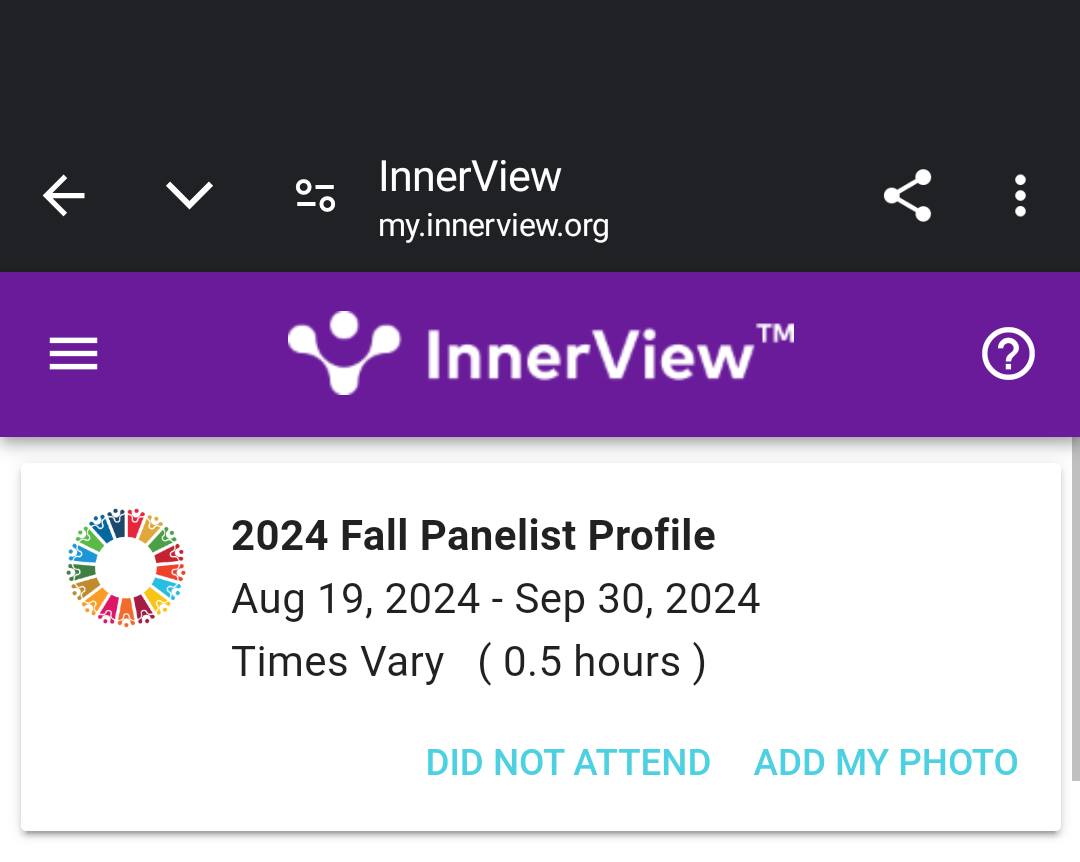Open the 2024 Fall Panelist Profile title
Screen dimensions: 1080x862
tap(473, 536)
